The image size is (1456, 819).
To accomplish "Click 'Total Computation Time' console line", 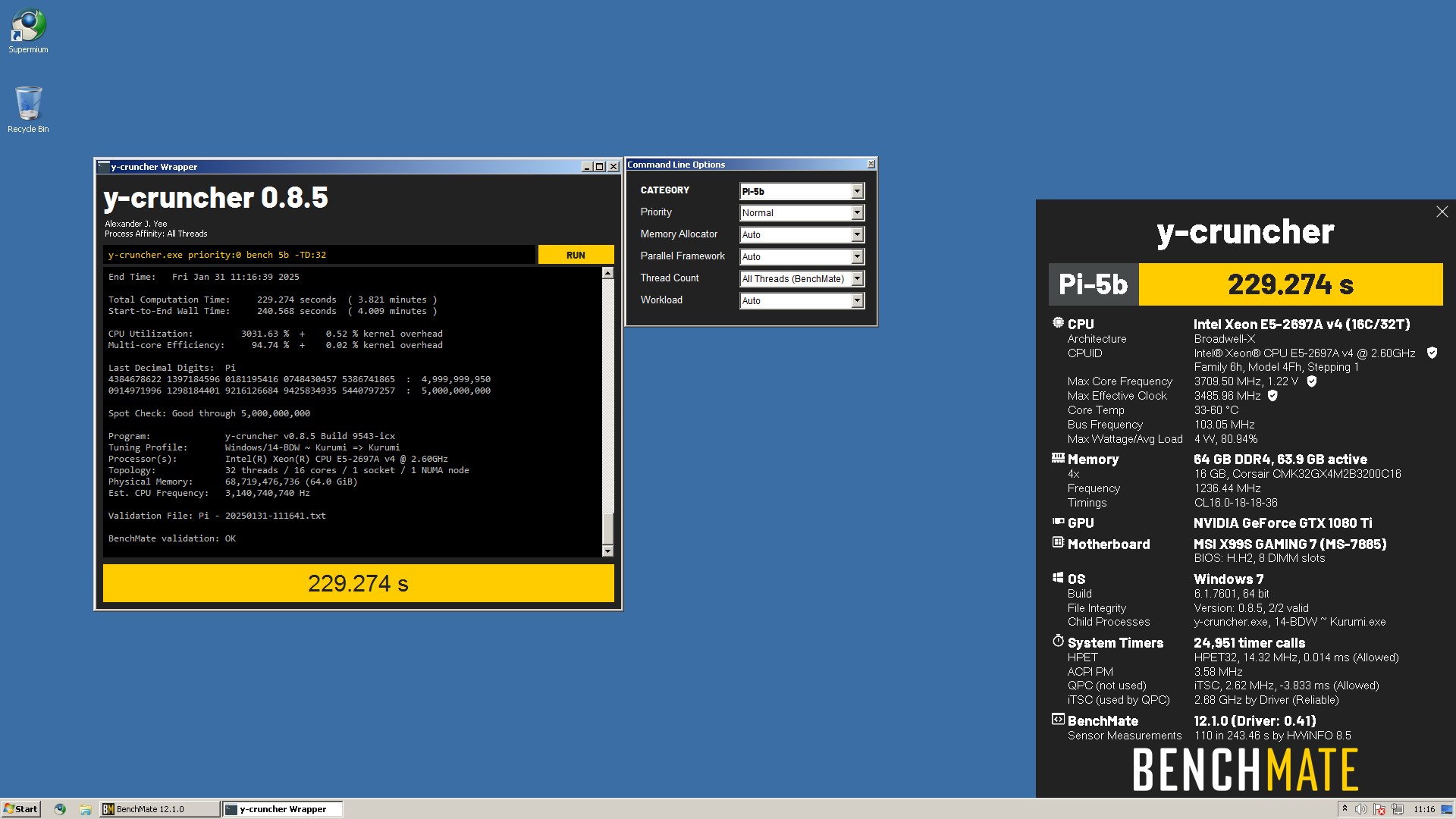I will click(x=272, y=300).
